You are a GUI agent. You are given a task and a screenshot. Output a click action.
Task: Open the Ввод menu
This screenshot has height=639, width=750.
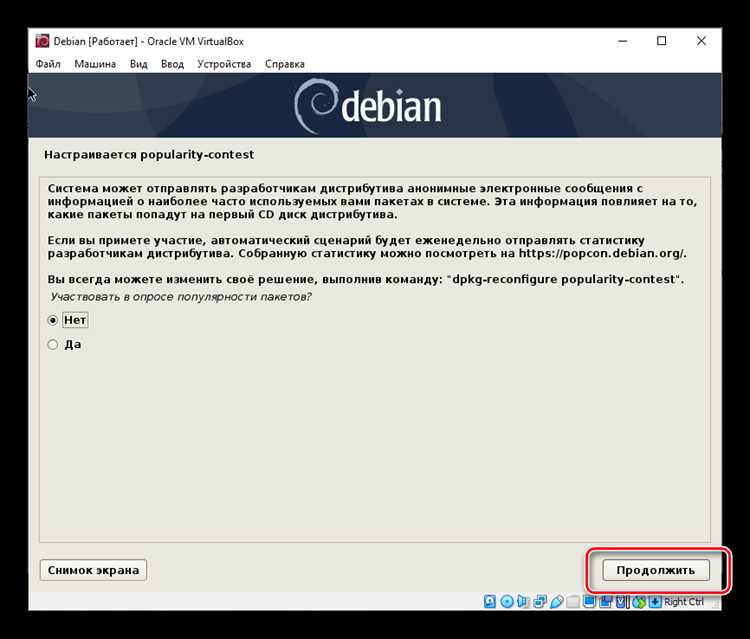tap(172, 64)
